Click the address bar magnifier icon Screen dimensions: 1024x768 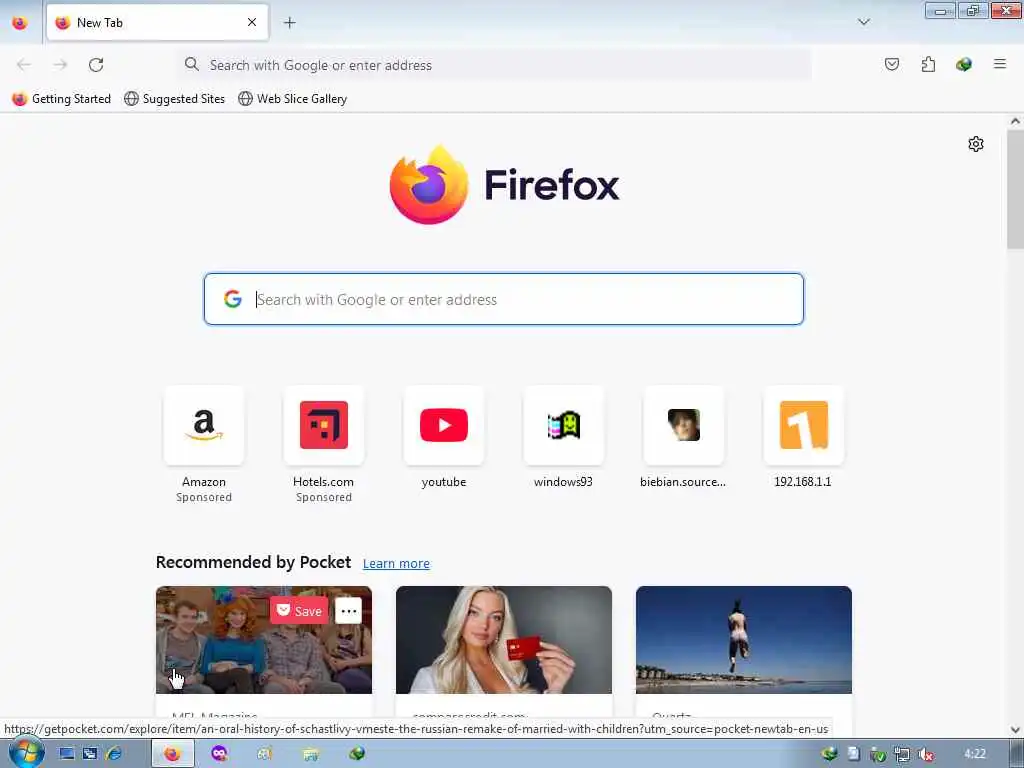[191, 64]
